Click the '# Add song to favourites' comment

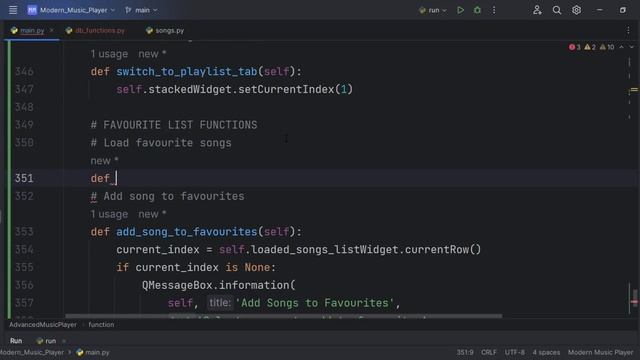(167, 196)
